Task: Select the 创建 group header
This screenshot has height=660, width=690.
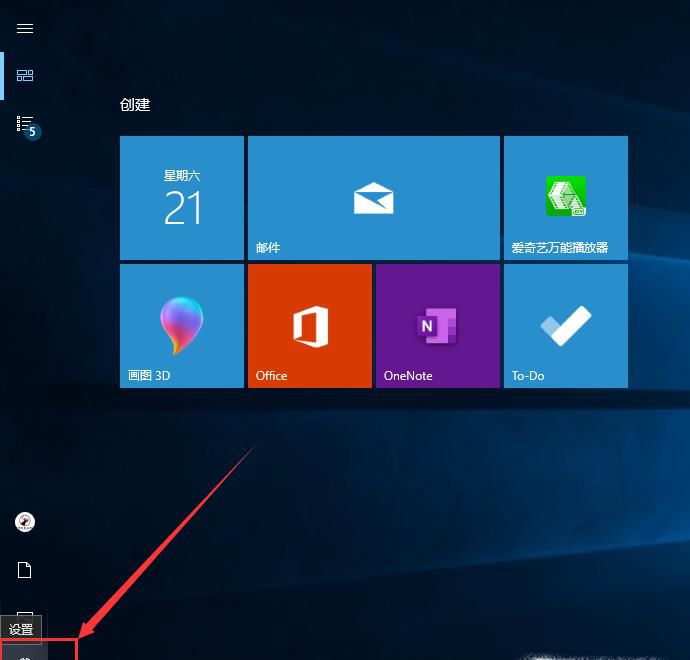Action: tap(135, 105)
